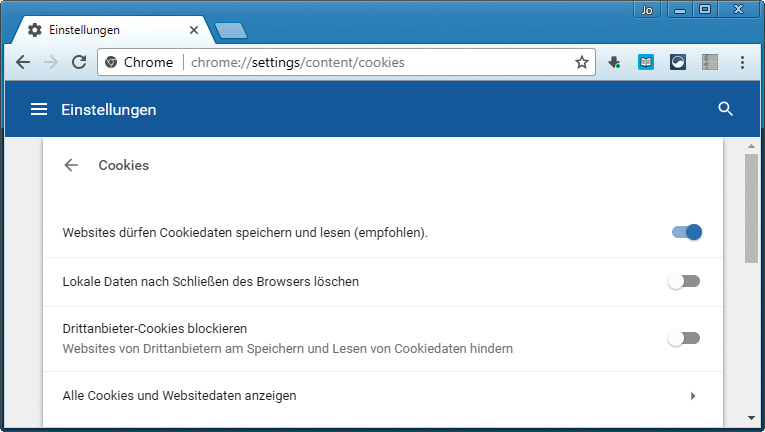Click the dark blue circular extension icon
Screen dimensions: 765x432
pos(677,62)
